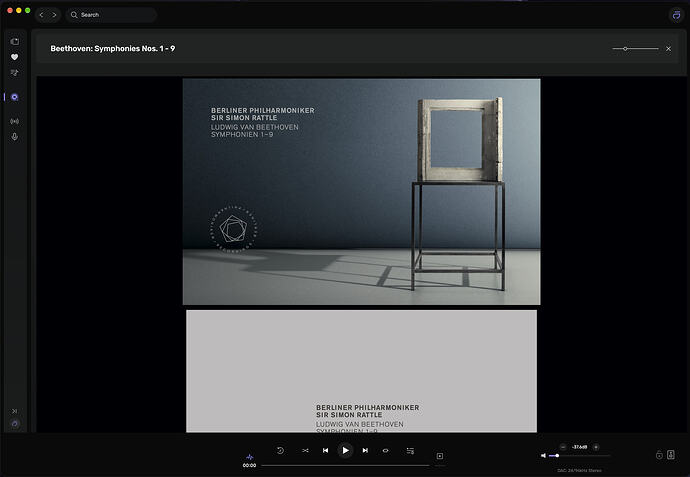Viewport: 690px width, 477px height.
Task: Click the track progress bar
Action: [345, 465]
